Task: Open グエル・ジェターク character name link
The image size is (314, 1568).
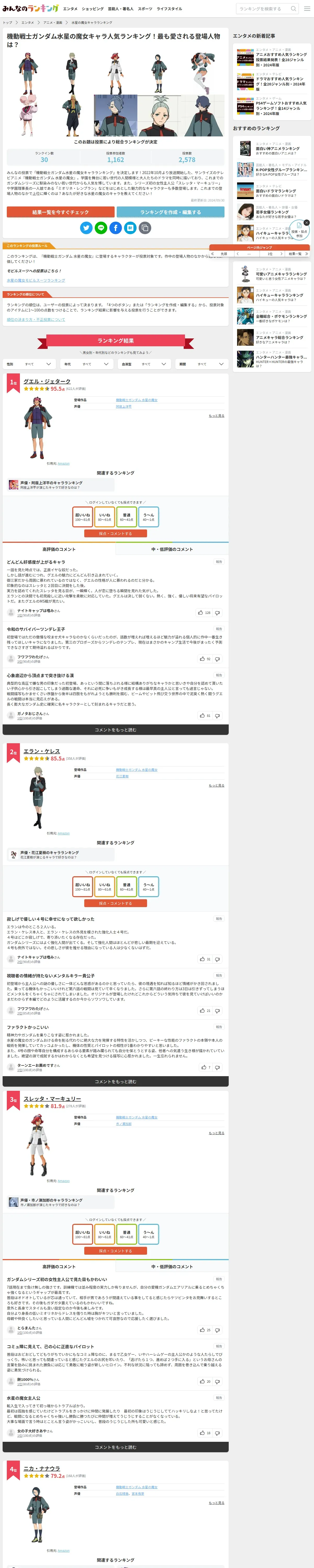Action: pos(47,381)
